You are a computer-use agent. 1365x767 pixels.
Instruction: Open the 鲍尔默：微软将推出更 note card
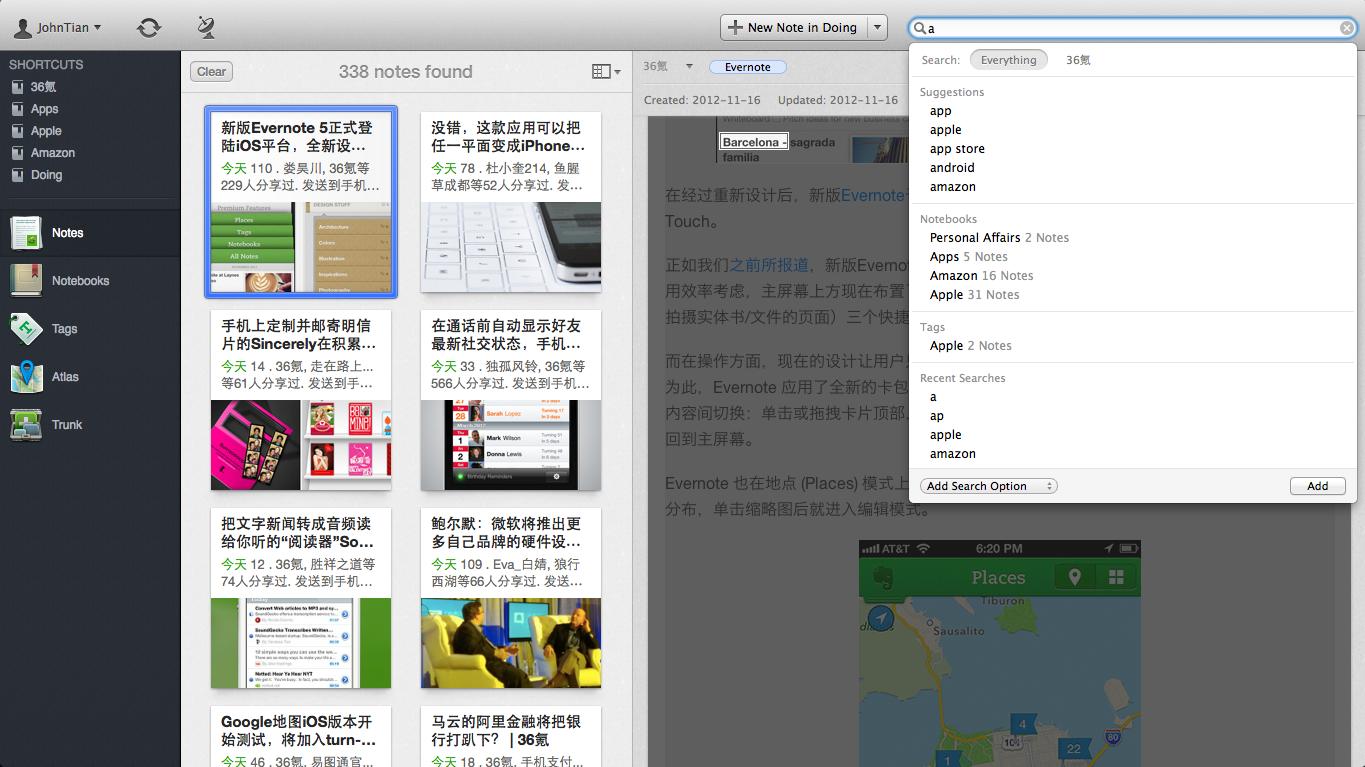(511, 598)
